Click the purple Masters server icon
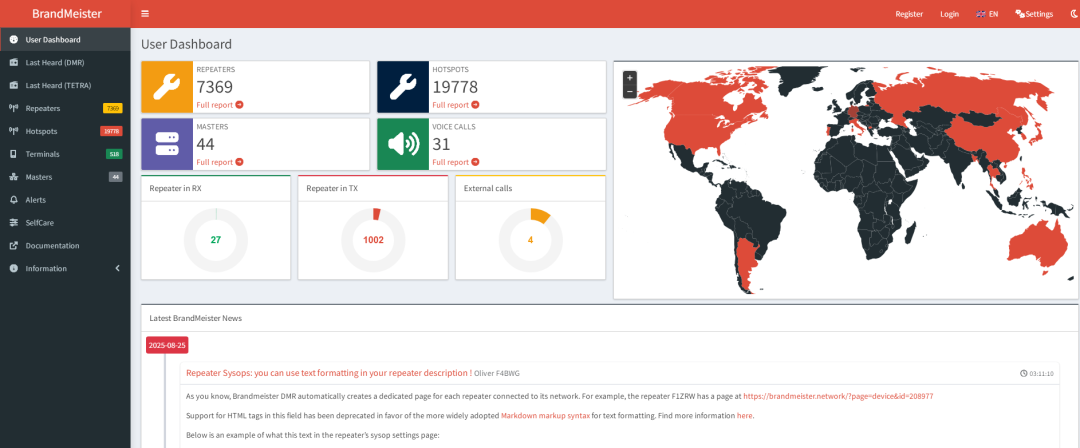 coord(167,144)
